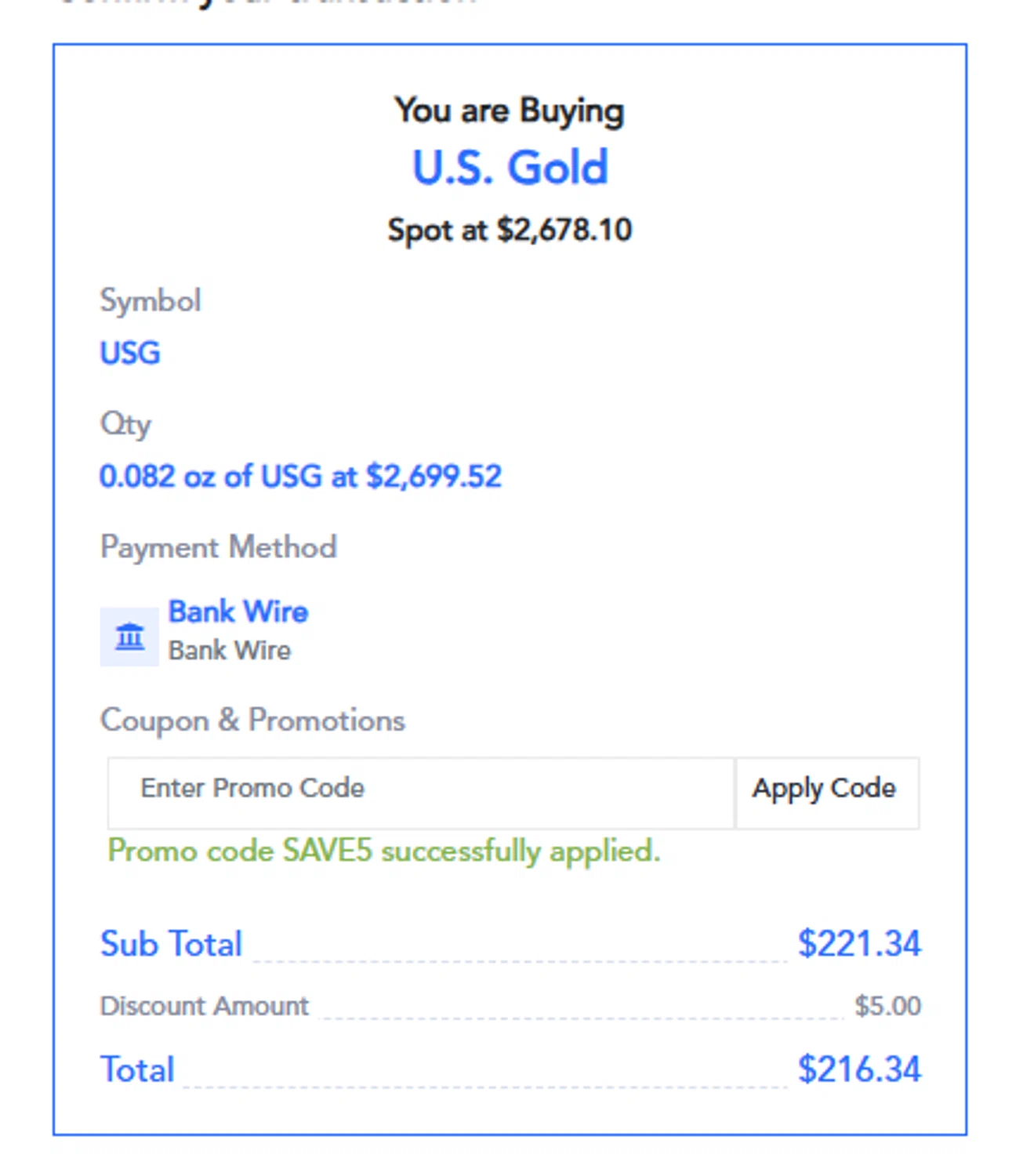Click the quantity line showing 0.082 oz
This screenshot has height=1176, width=1034.
[300, 477]
